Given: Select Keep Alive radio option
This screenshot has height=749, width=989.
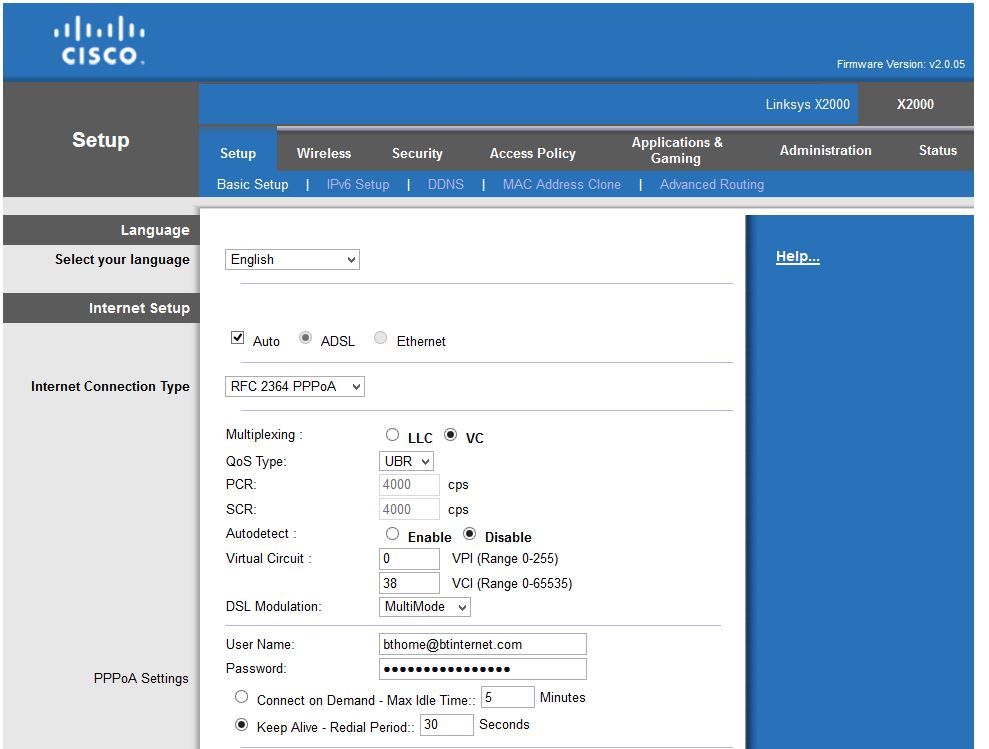Looking at the screenshot, I should (242, 724).
